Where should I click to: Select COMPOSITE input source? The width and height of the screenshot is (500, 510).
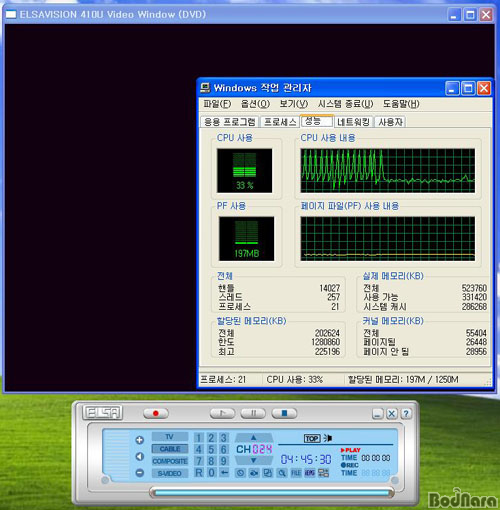(170, 461)
